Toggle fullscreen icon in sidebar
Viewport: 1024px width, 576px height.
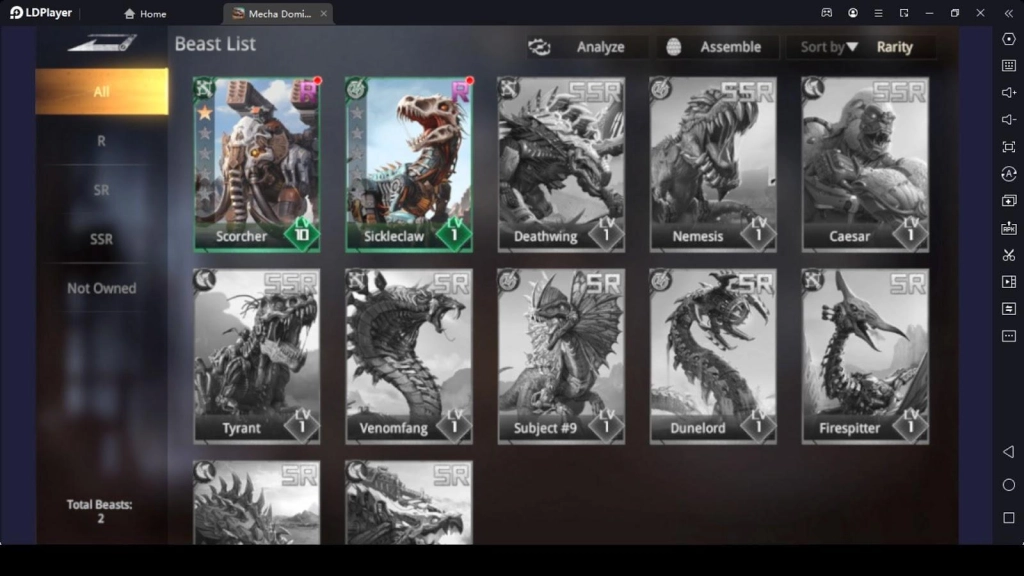click(1009, 147)
